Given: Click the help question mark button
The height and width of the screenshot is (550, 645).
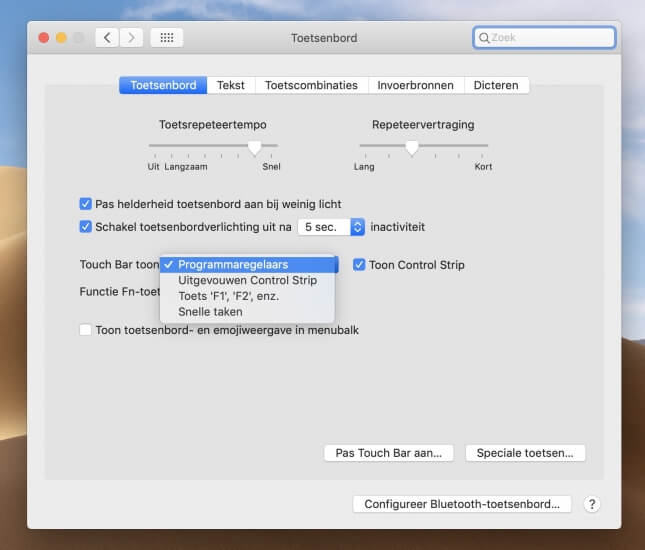Looking at the screenshot, I should (x=591, y=504).
